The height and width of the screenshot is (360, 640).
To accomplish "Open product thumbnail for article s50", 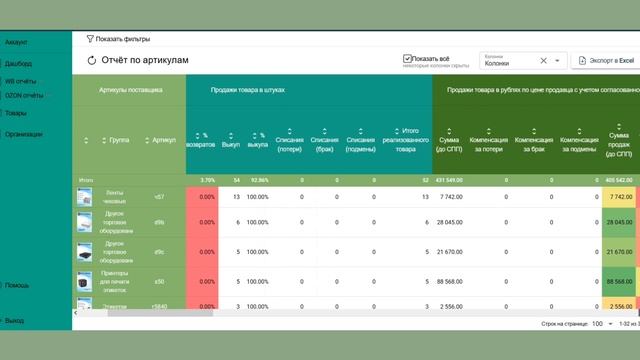I will [84, 282].
